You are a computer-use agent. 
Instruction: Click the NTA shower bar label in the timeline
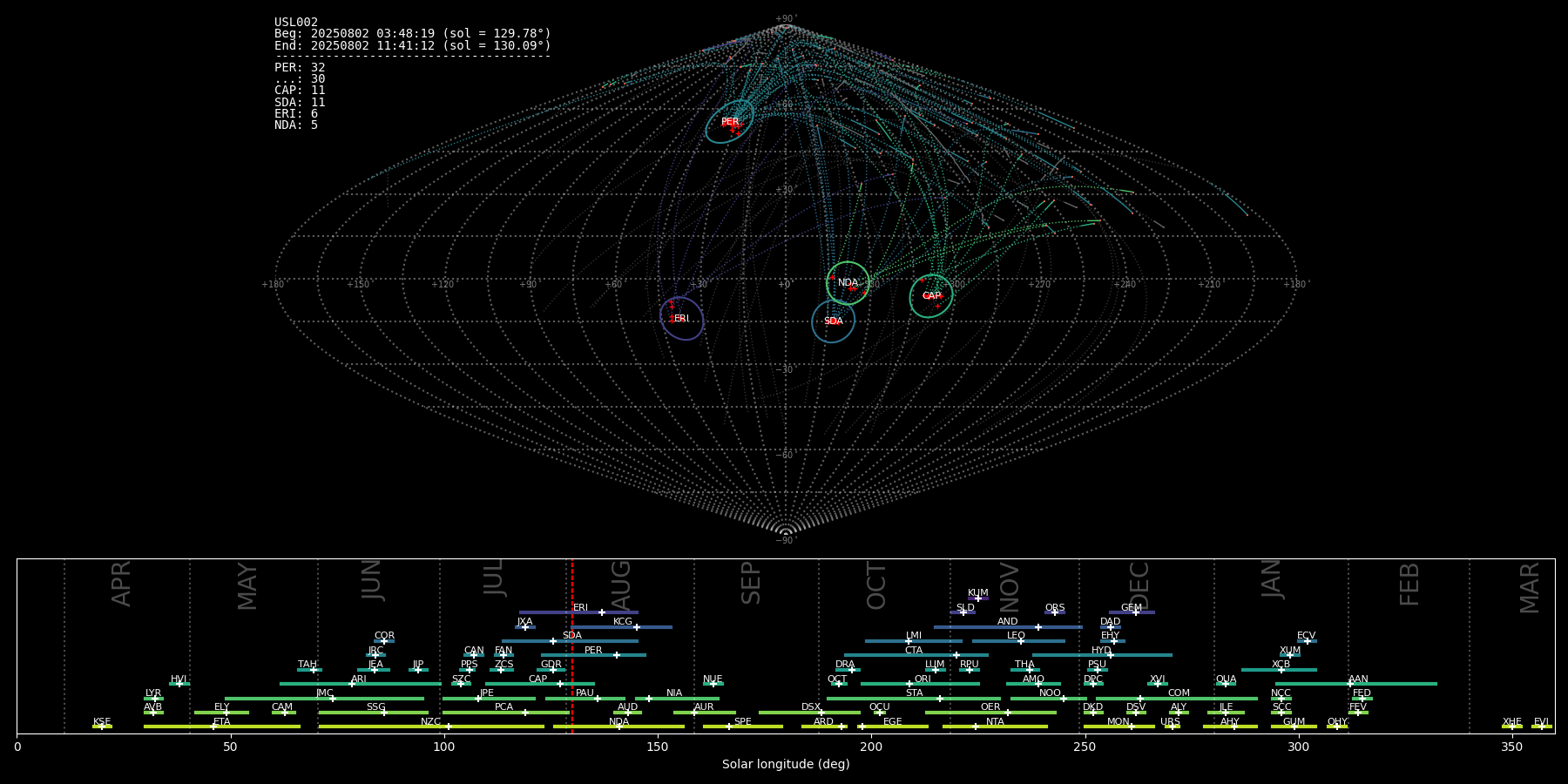(995, 722)
